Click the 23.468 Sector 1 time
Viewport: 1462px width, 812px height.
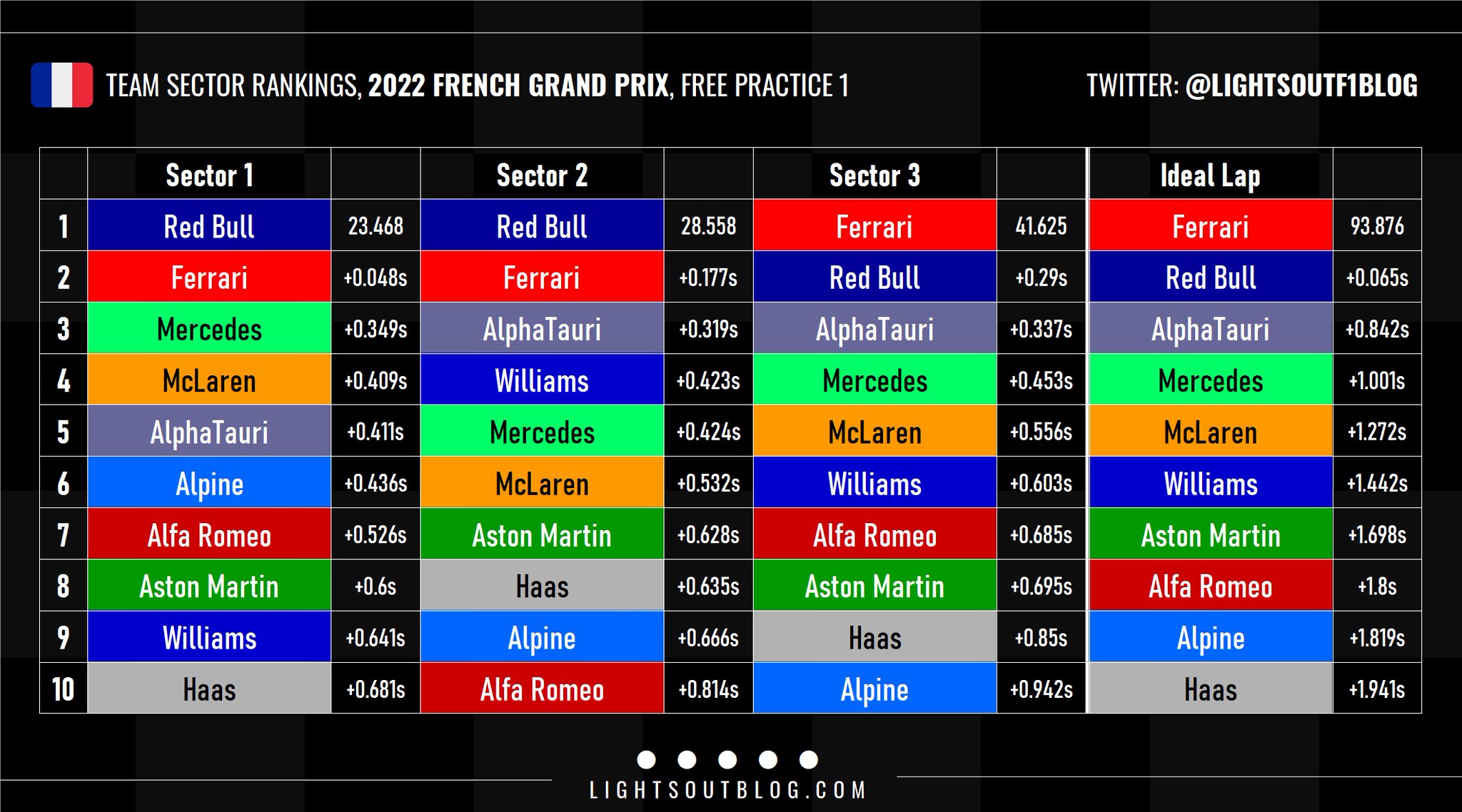pyautogui.click(x=375, y=226)
